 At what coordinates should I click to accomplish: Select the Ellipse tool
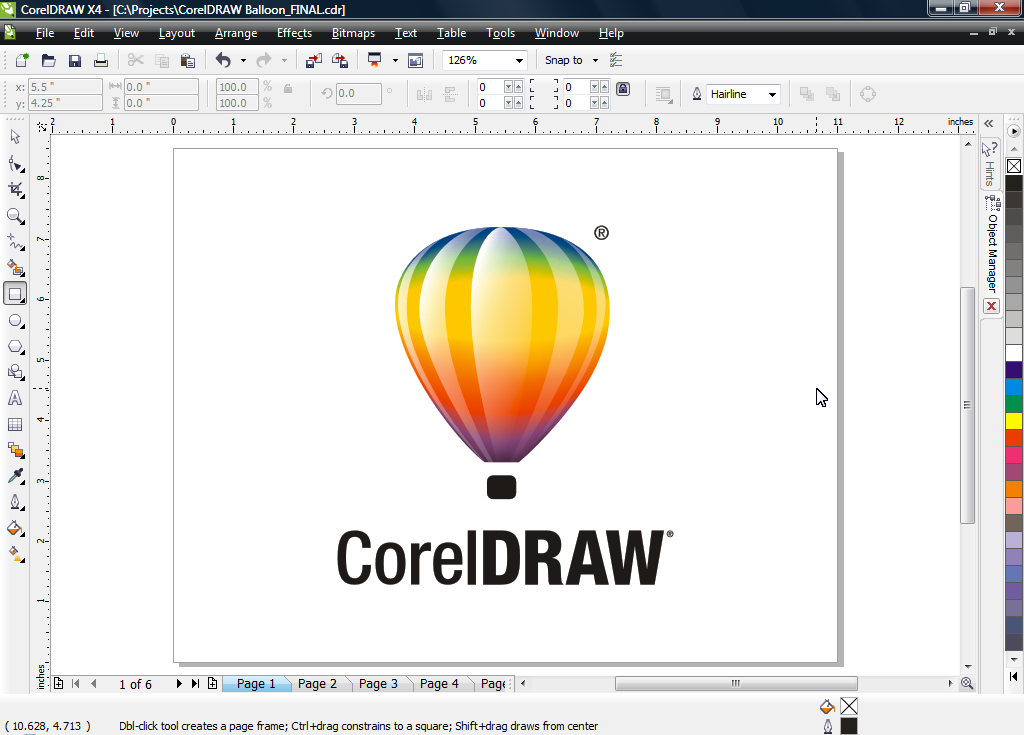tap(15, 320)
